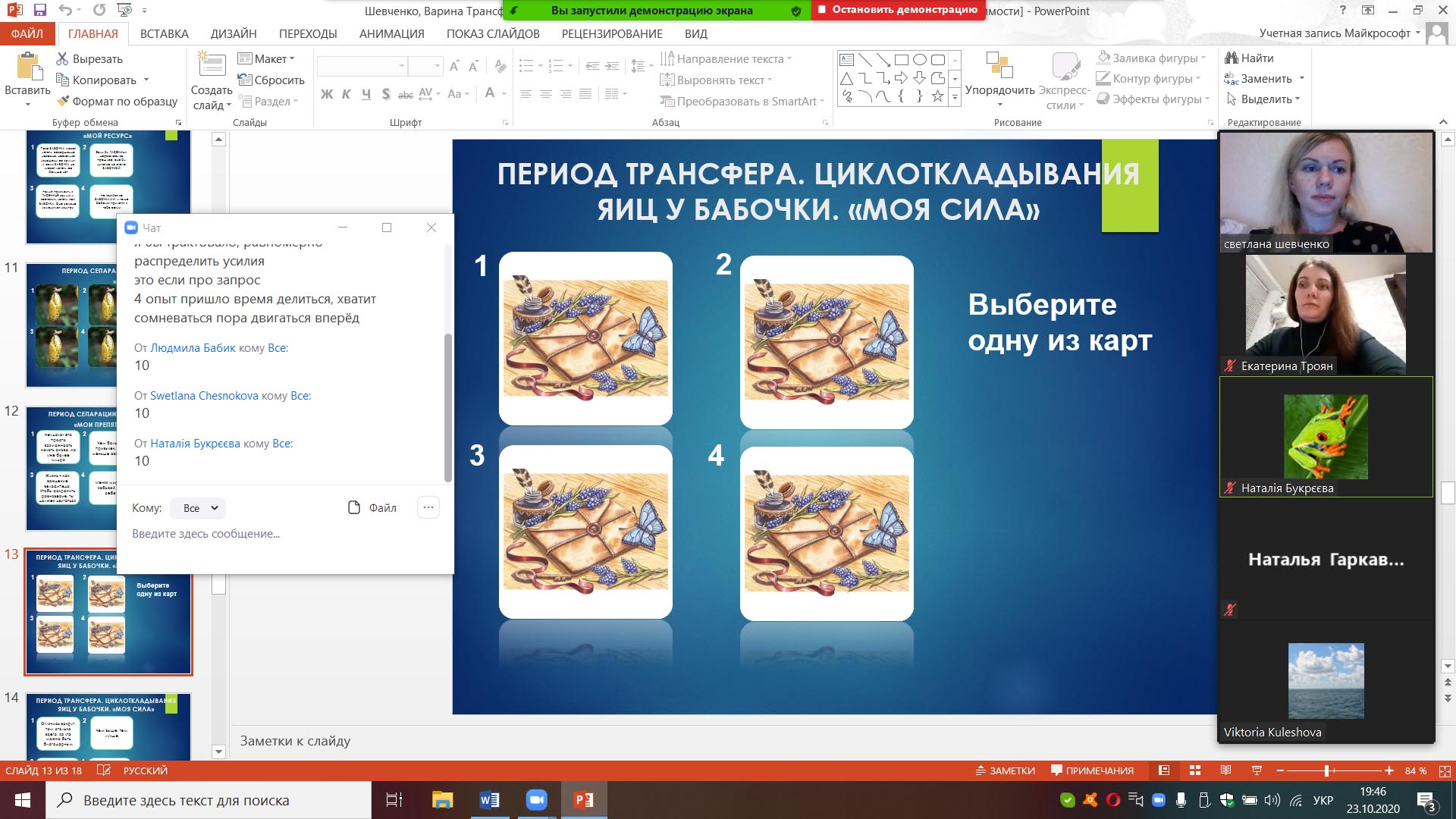Open Zoom from Windows taskbar

536,800
